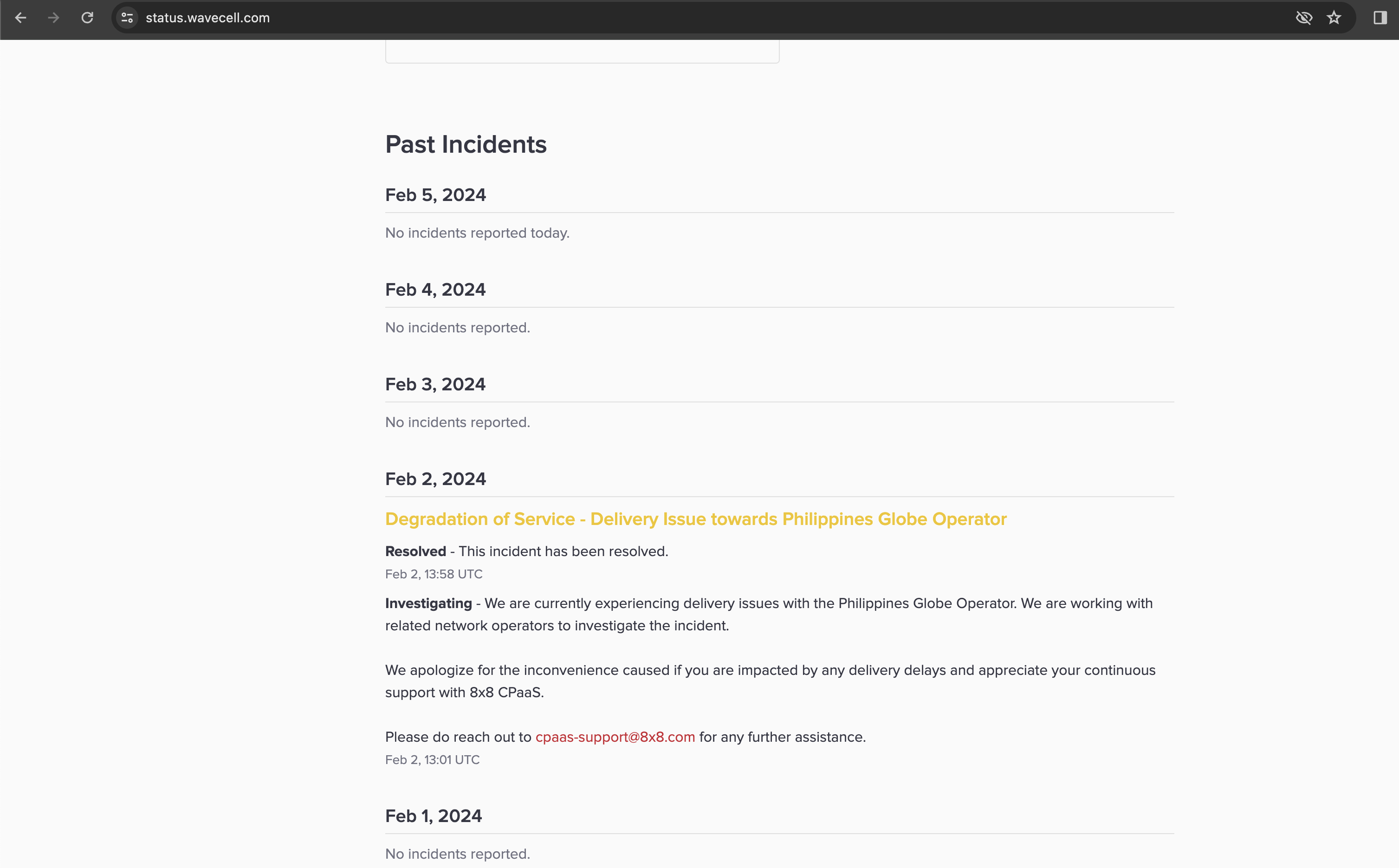Click the browser back arrow
Viewport: 1399px width, 868px height.
point(21,18)
